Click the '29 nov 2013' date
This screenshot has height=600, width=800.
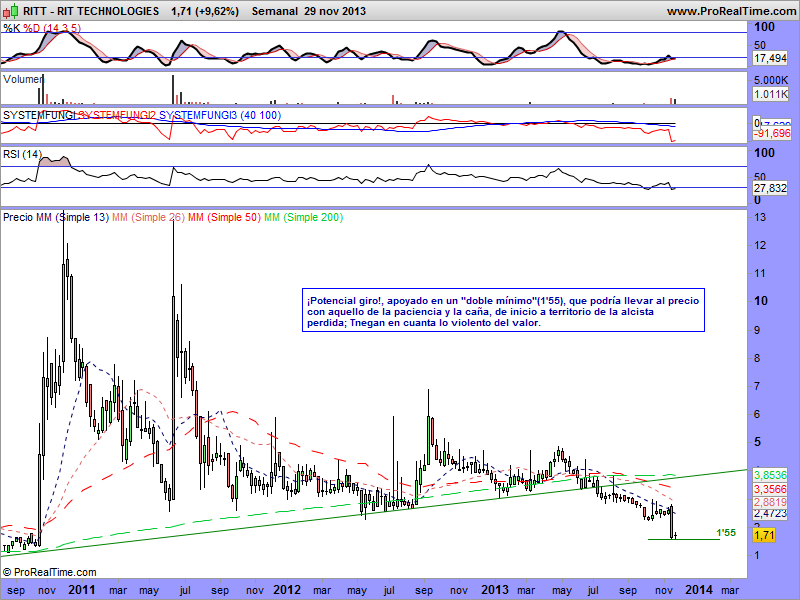tap(335, 11)
